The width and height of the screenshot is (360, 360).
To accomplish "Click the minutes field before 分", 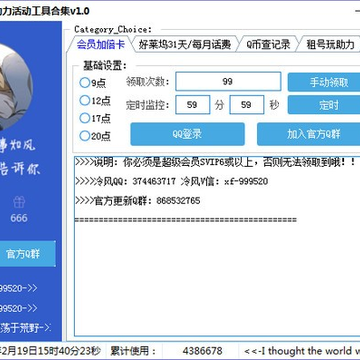I will tap(193, 105).
